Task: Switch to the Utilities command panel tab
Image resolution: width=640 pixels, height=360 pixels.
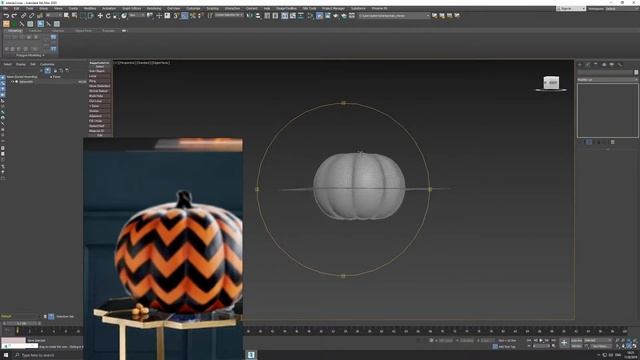Action: click(620, 64)
